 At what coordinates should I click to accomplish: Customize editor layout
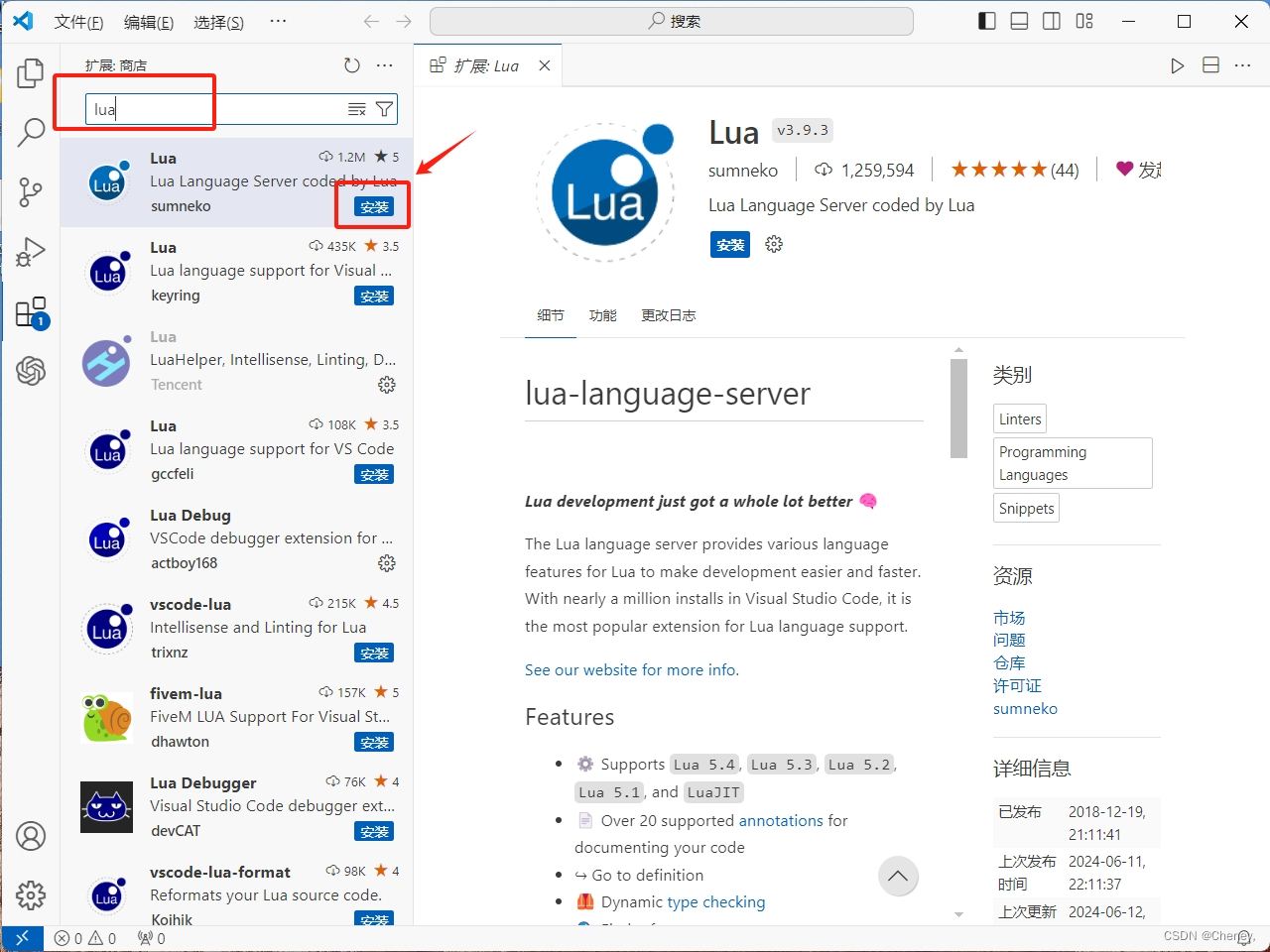[1084, 21]
